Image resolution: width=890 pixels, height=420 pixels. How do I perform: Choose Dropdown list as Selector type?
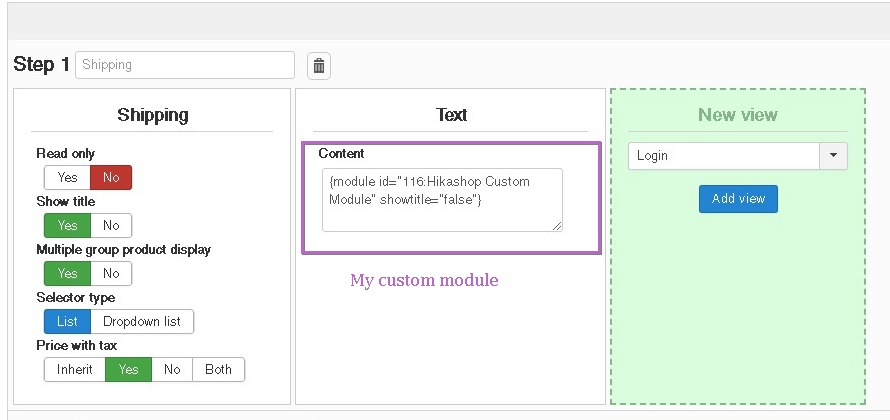(142, 322)
